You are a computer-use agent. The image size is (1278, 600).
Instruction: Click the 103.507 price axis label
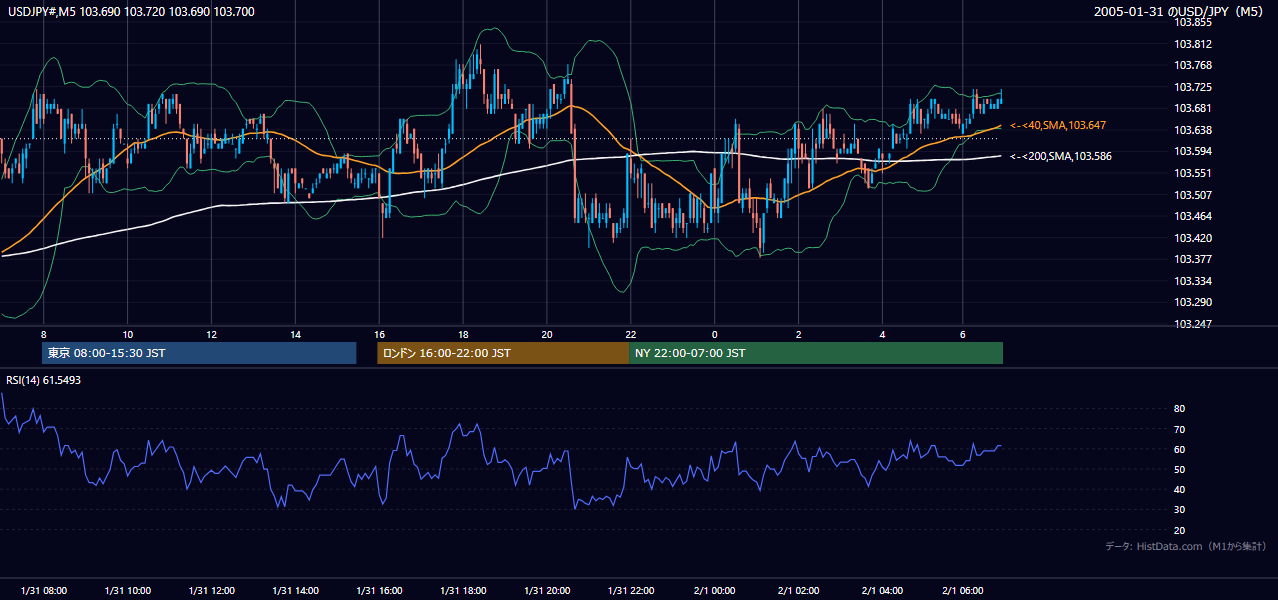1192,195
